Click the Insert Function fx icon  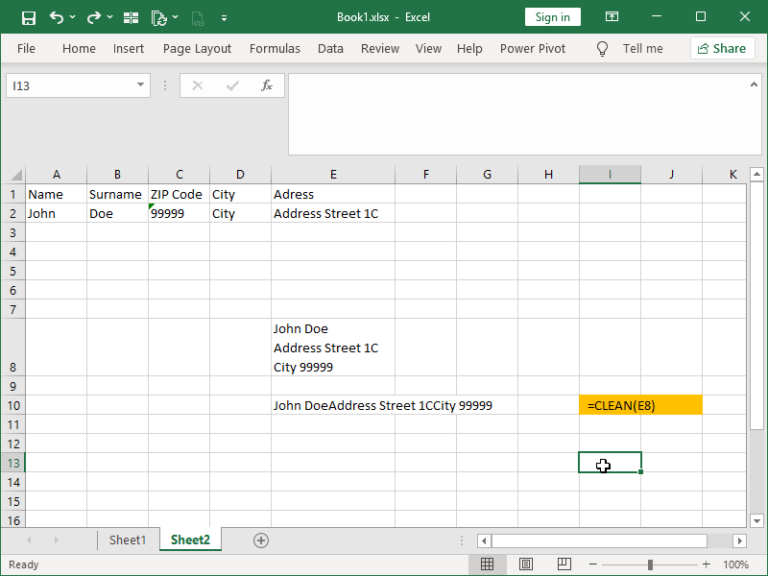click(x=267, y=86)
